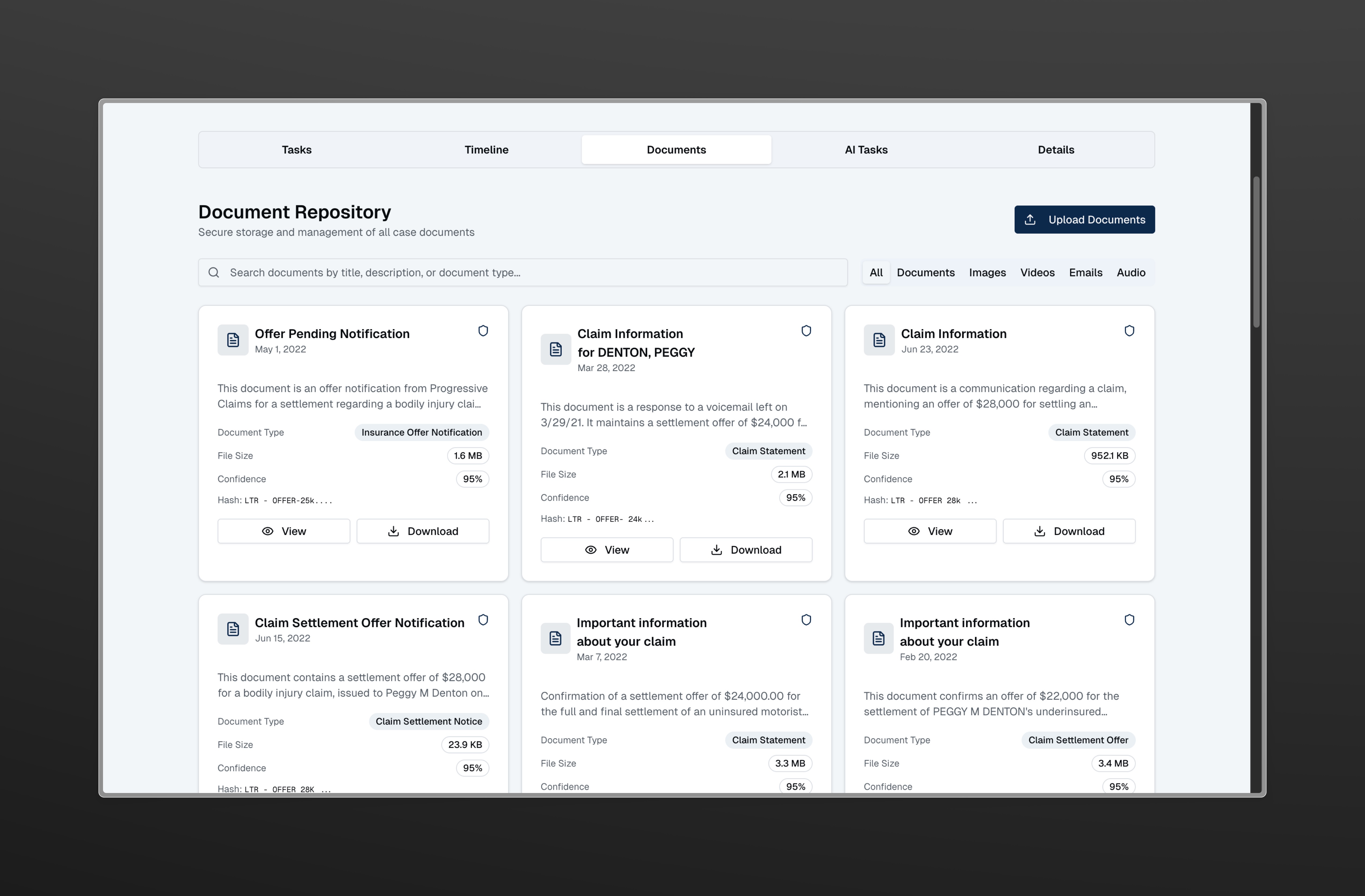Click document icon on Offer Pending Notification card
Viewport: 1365px width, 896px height.
click(233, 340)
